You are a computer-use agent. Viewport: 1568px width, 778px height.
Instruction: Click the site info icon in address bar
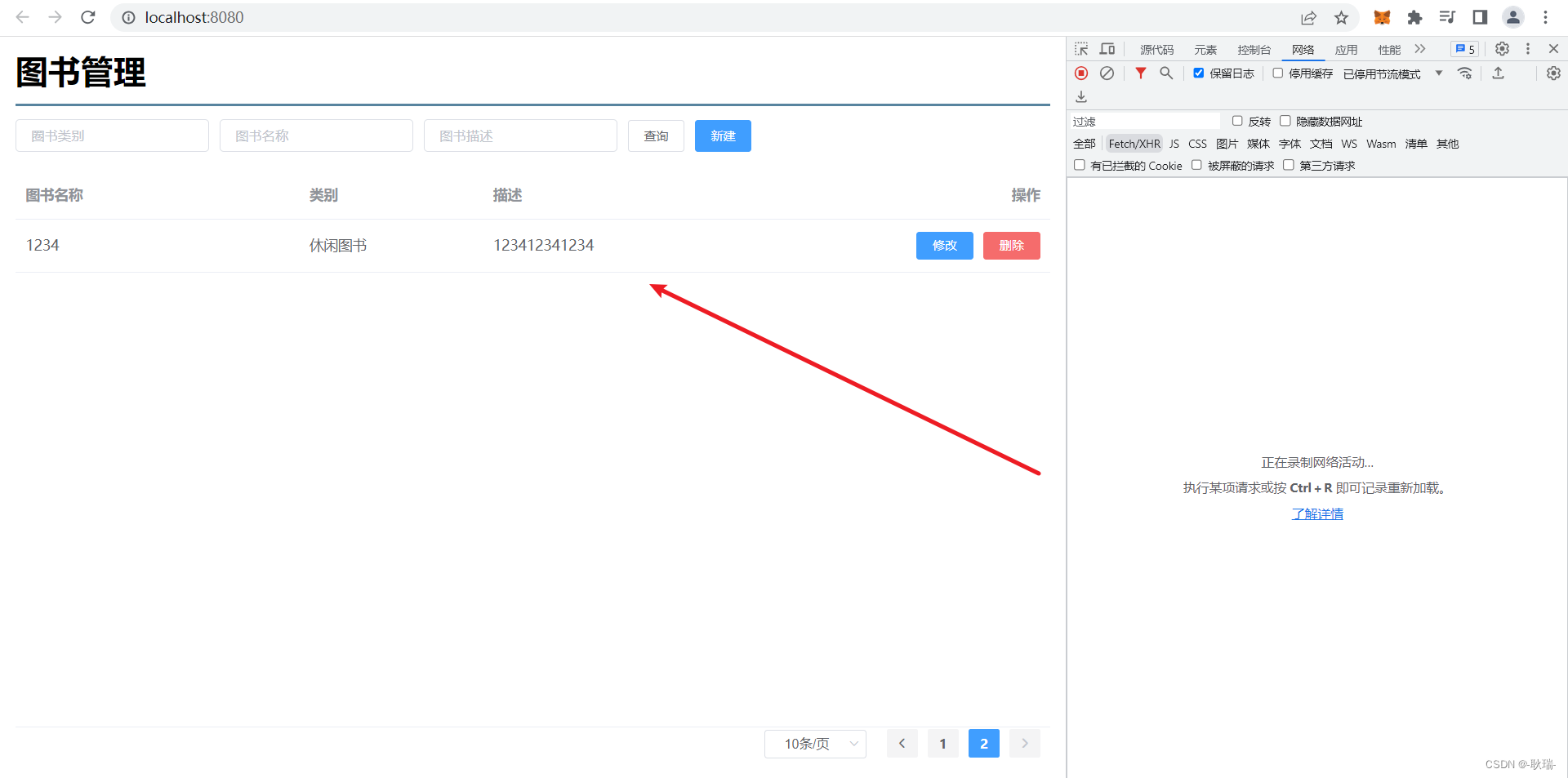click(x=128, y=17)
